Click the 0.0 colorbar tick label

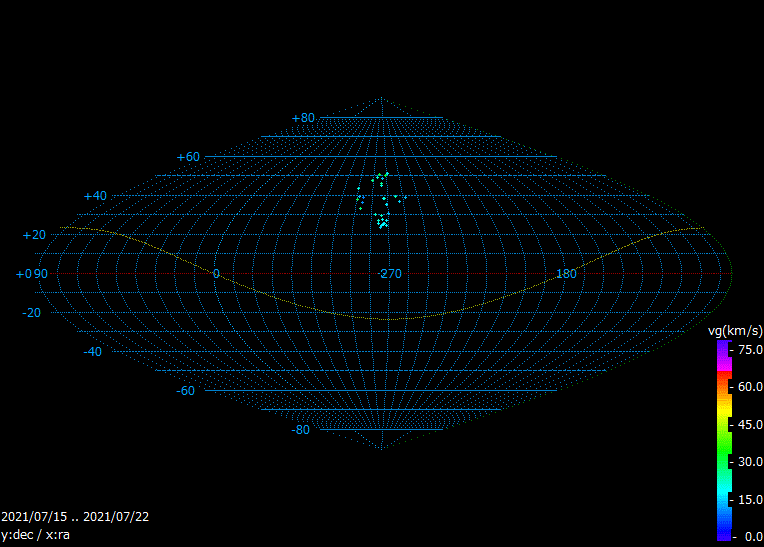click(754, 537)
